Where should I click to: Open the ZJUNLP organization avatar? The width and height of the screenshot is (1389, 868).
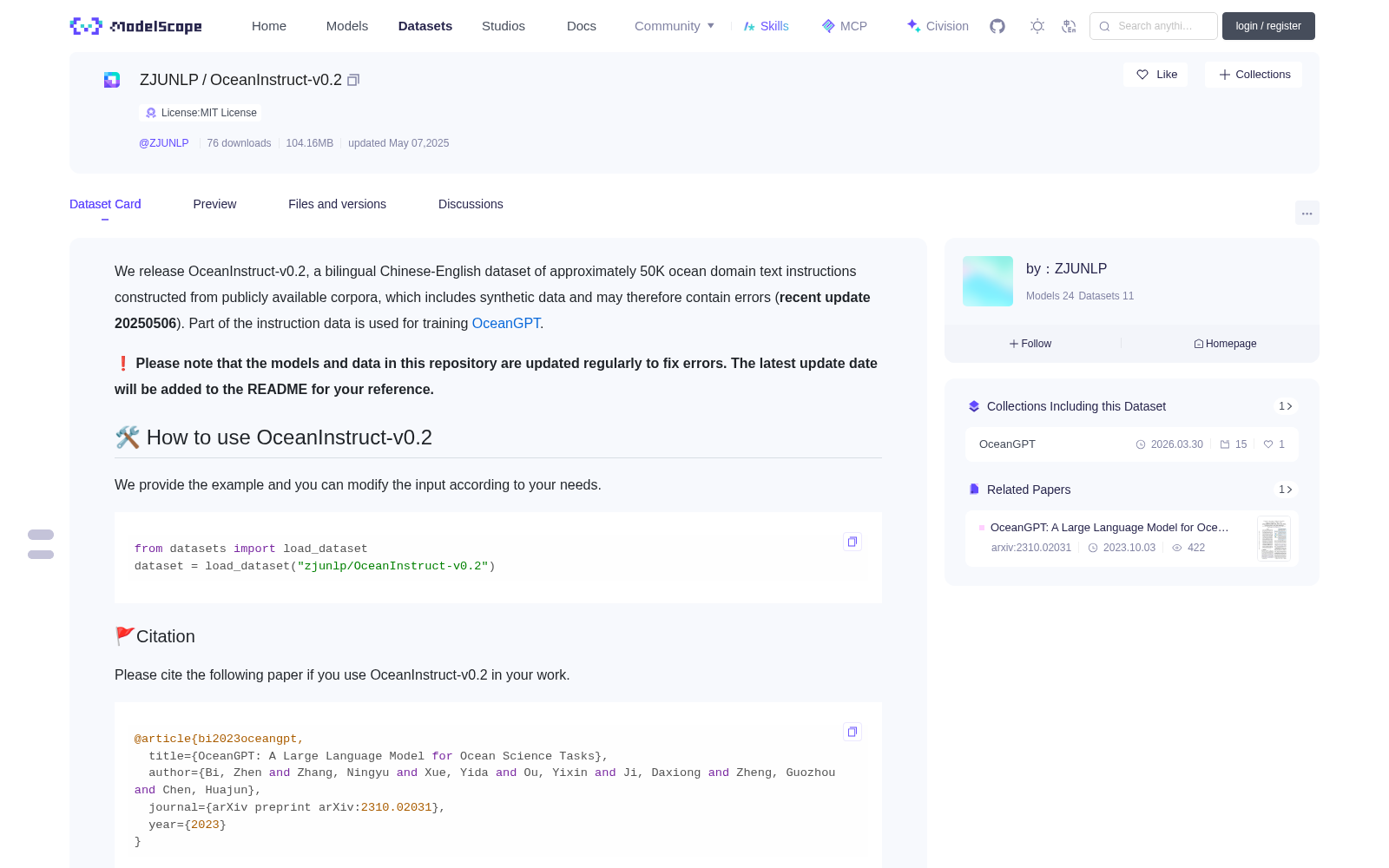pos(988,281)
